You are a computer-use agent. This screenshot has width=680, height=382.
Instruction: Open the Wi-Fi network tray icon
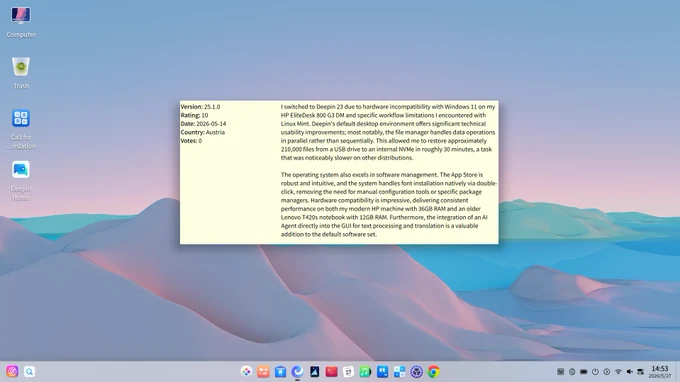(618, 372)
